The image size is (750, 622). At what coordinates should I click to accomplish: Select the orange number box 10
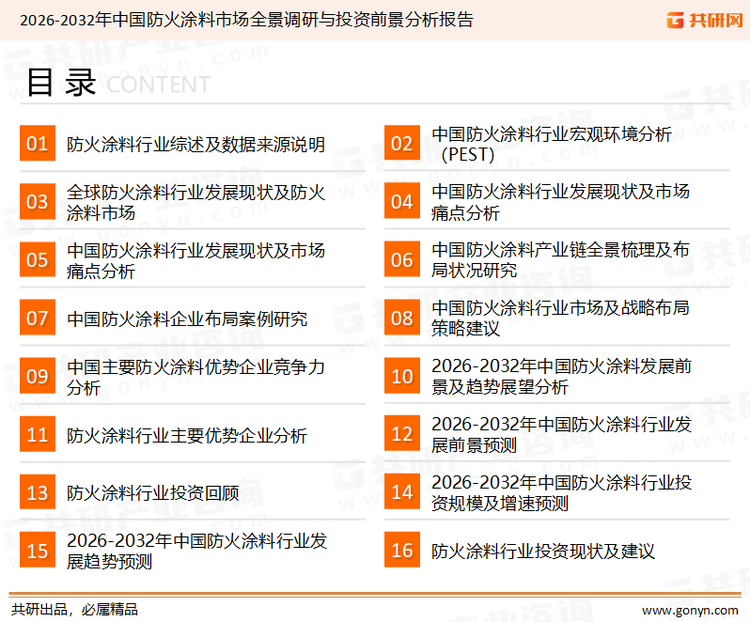402,376
